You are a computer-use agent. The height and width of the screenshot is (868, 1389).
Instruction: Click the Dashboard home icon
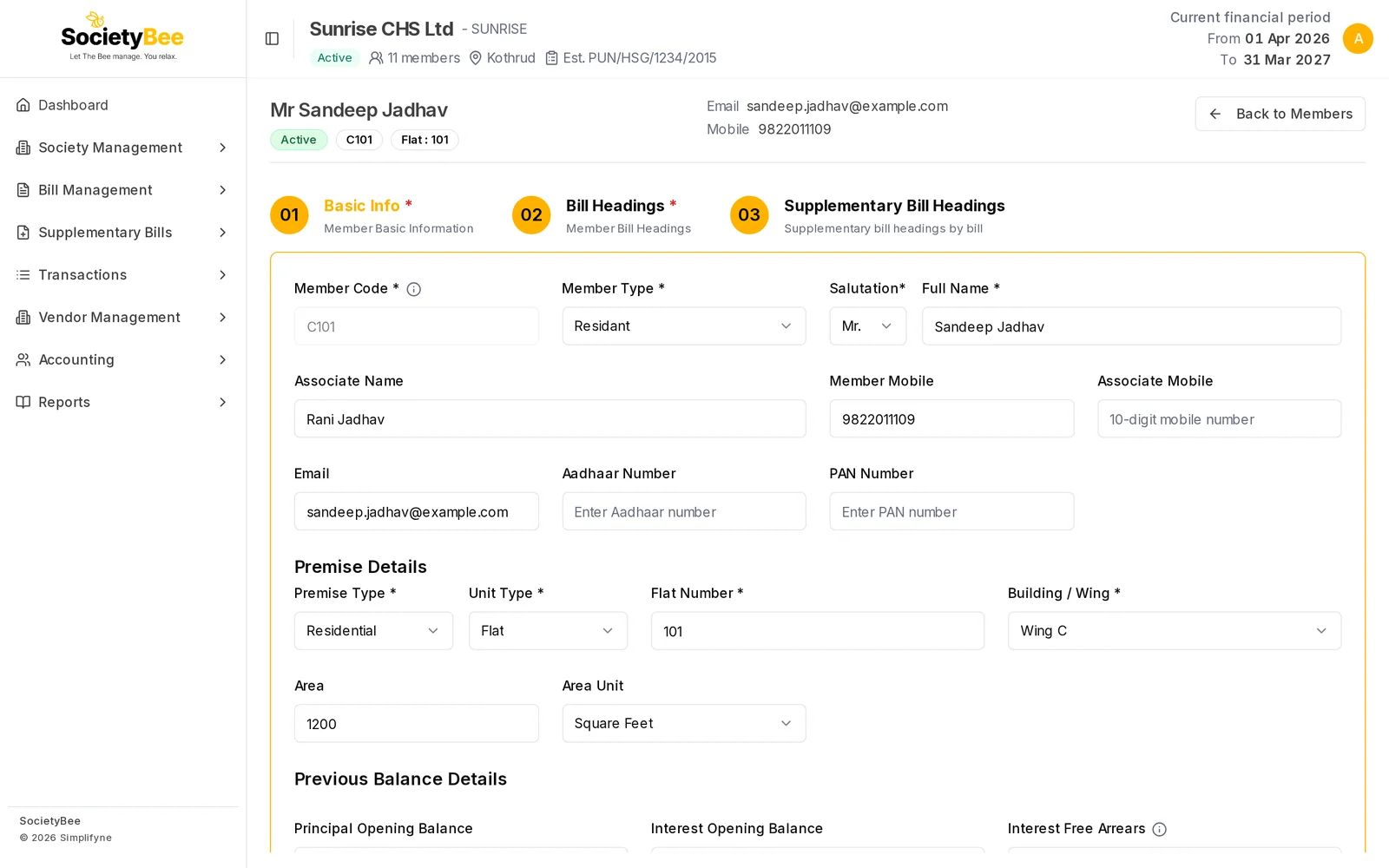[x=23, y=105]
